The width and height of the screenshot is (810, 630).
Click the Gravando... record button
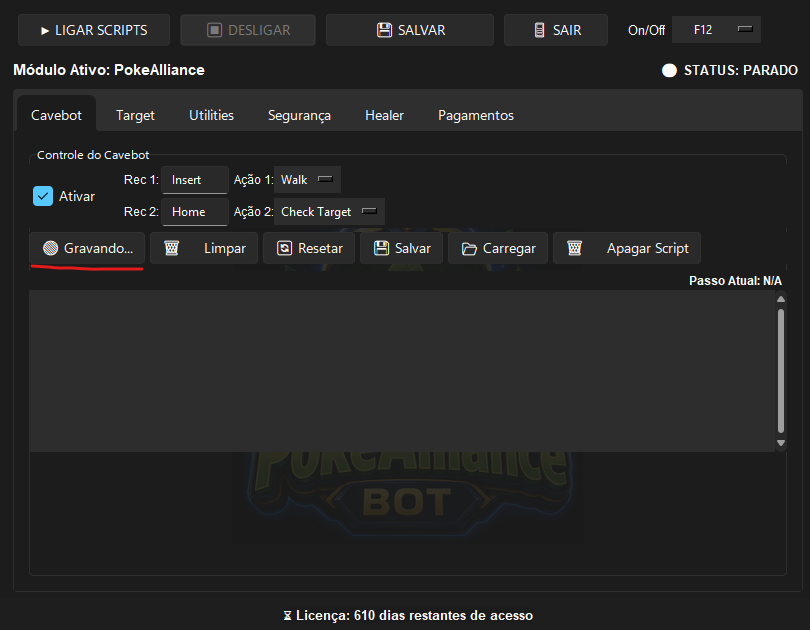coord(87,248)
